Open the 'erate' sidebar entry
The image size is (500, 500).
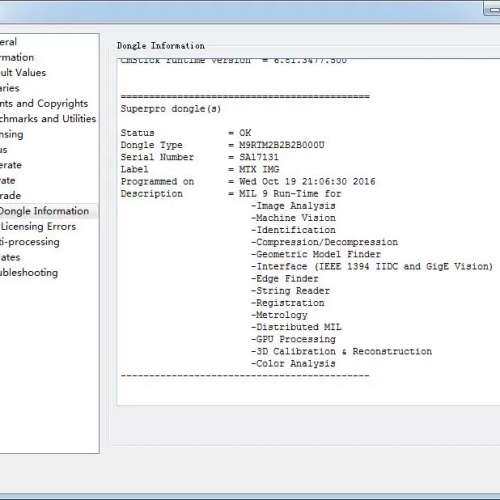[x=11, y=165]
